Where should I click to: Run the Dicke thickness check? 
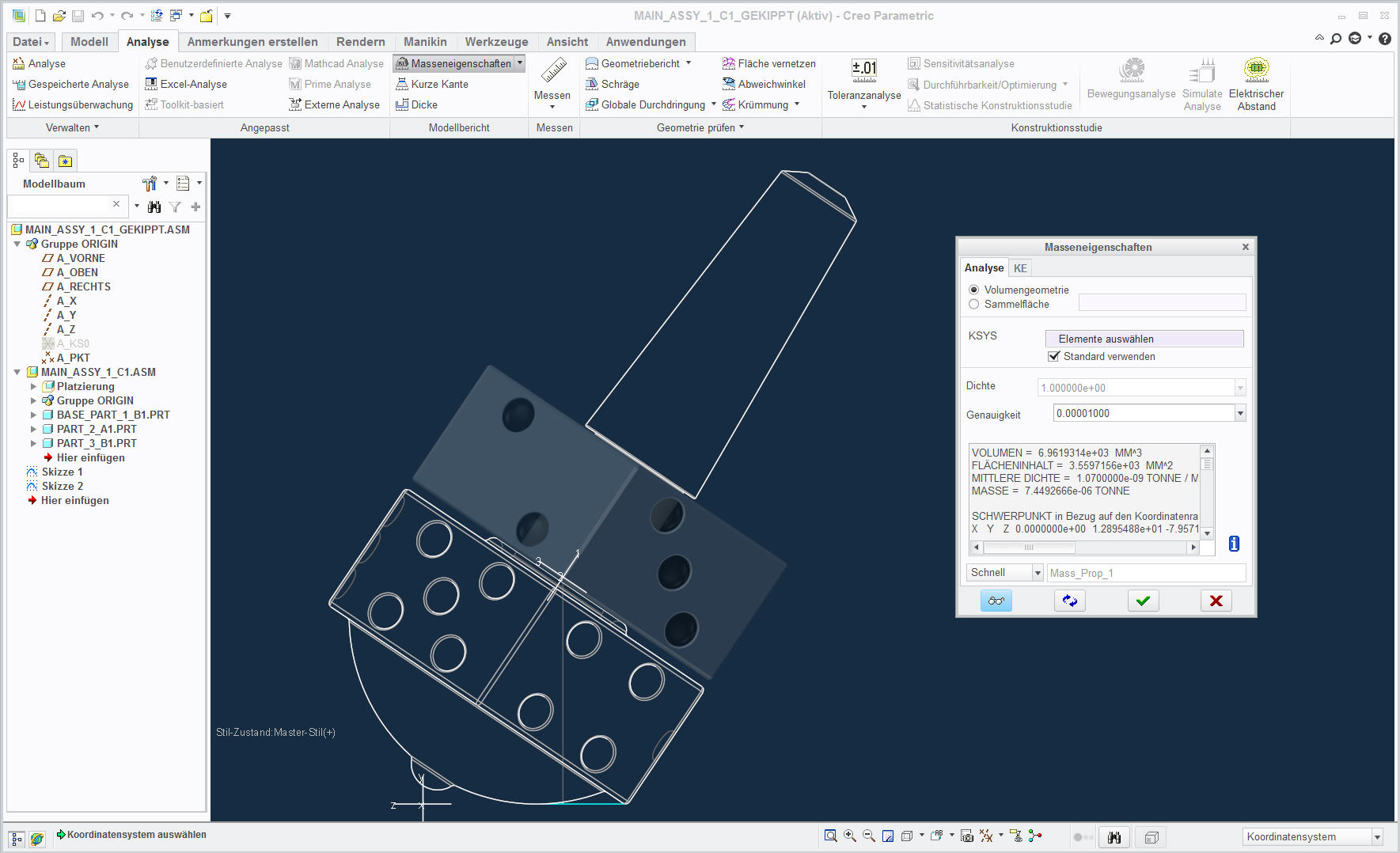tap(416, 104)
